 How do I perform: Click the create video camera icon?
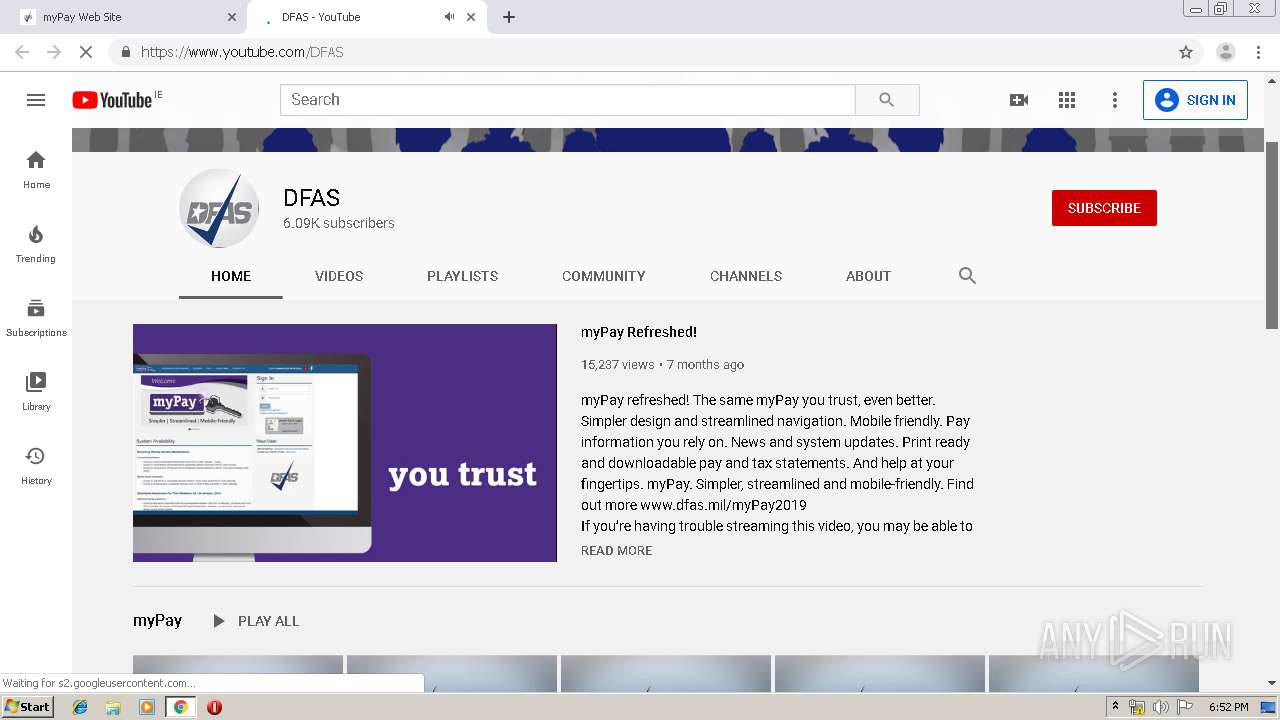[1019, 100]
